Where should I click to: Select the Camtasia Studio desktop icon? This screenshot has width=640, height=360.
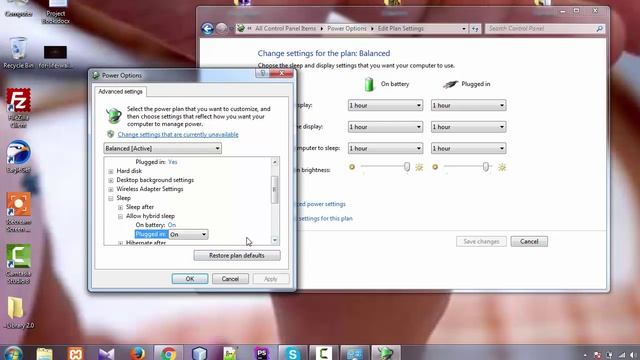coord(18,264)
